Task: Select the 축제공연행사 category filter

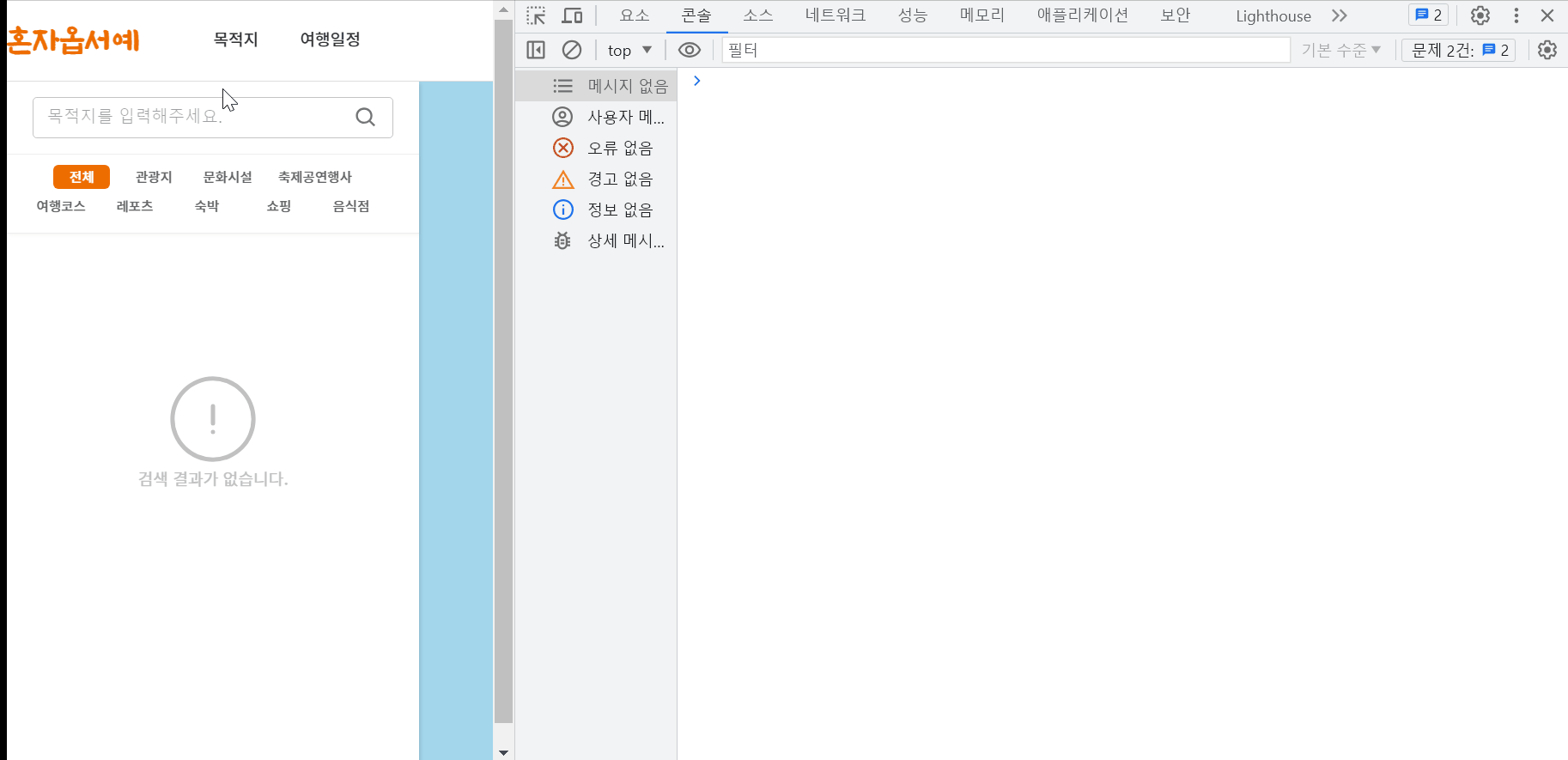Action: (x=315, y=177)
